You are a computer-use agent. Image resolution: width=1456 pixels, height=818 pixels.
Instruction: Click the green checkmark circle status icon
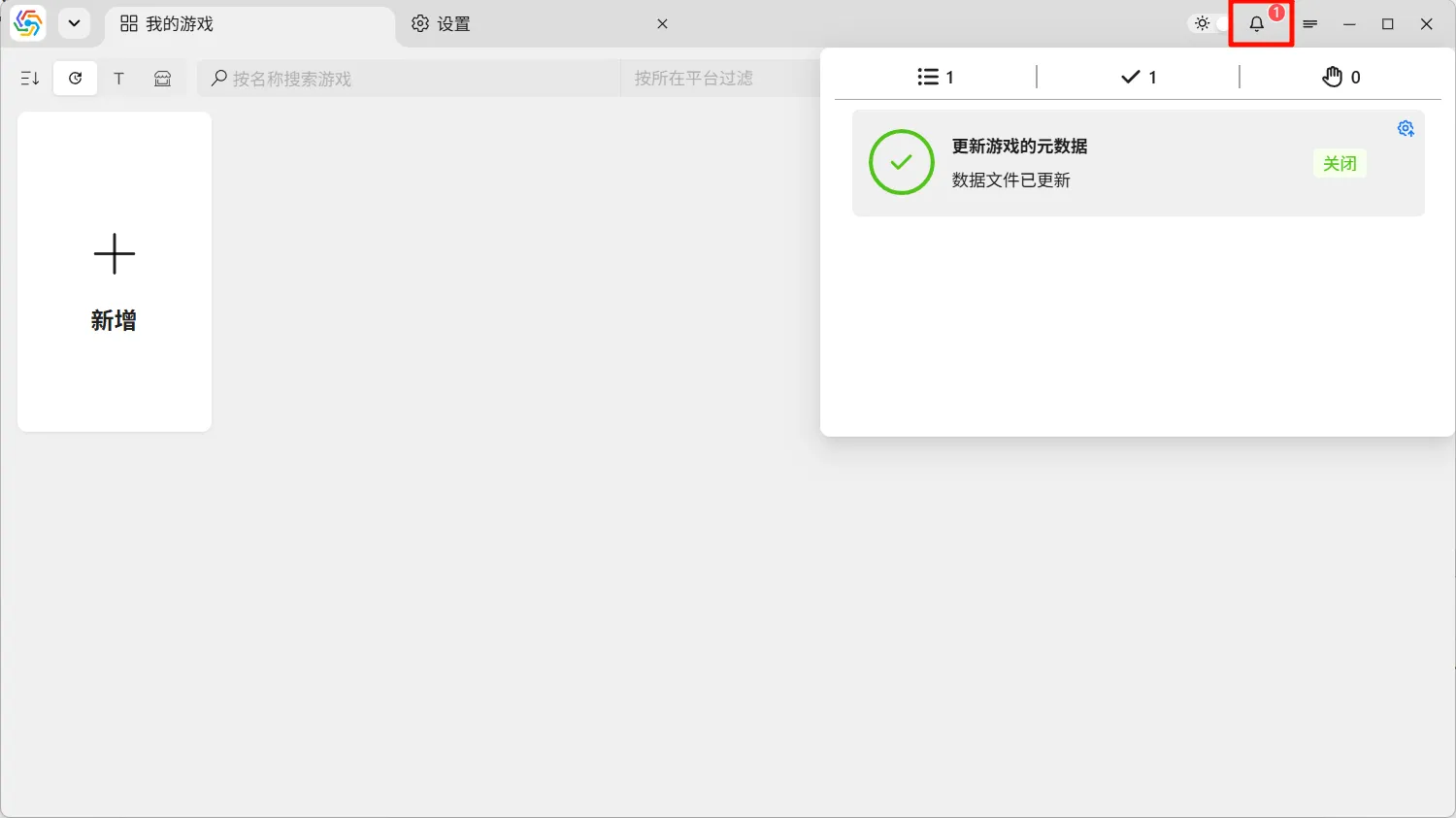click(901, 162)
